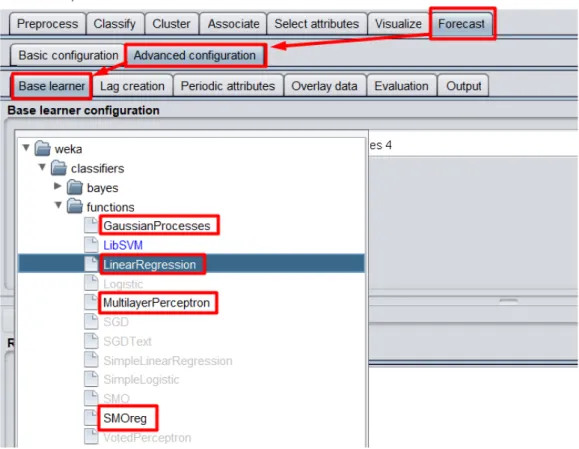Click the SimpleLogistic file icon
Viewport: 579px width, 449px height.
pyautogui.click(x=91, y=379)
